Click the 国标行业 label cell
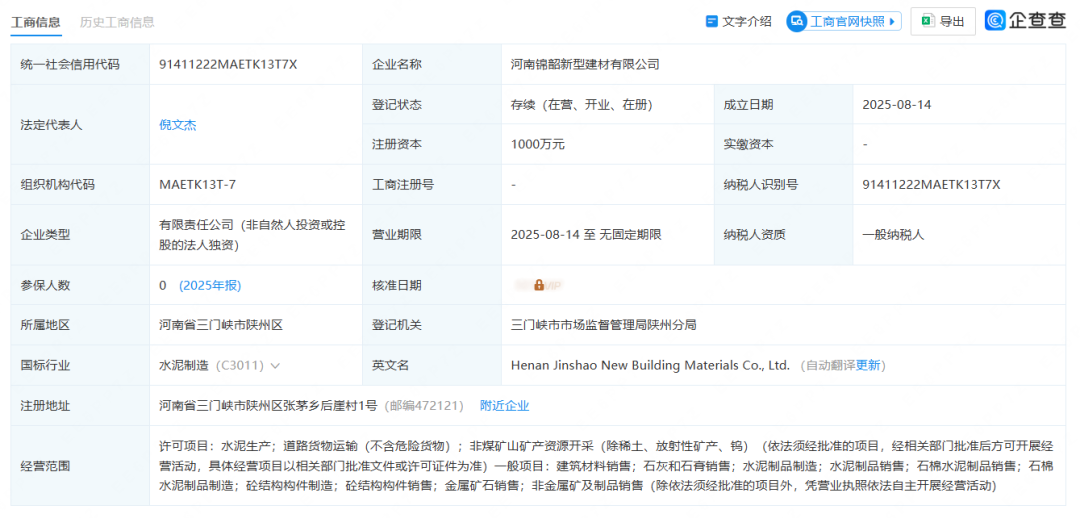The width and height of the screenshot is (1080, 518). pyautogui.click(x=80, y=366)
